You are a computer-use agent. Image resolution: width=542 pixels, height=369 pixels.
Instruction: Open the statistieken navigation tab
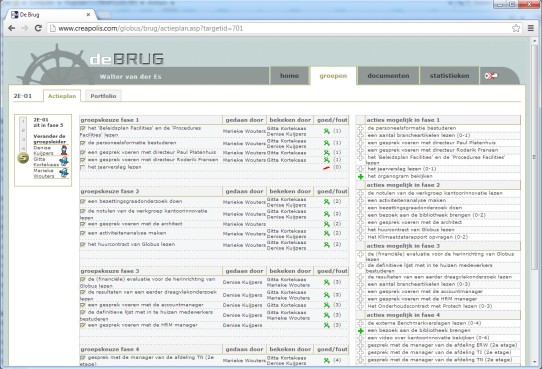449,76
